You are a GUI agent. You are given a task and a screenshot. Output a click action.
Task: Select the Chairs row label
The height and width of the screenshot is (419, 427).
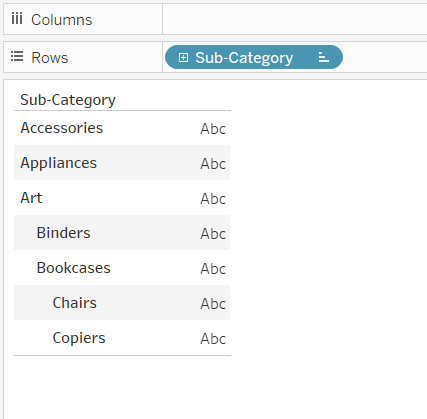[75, 303]
